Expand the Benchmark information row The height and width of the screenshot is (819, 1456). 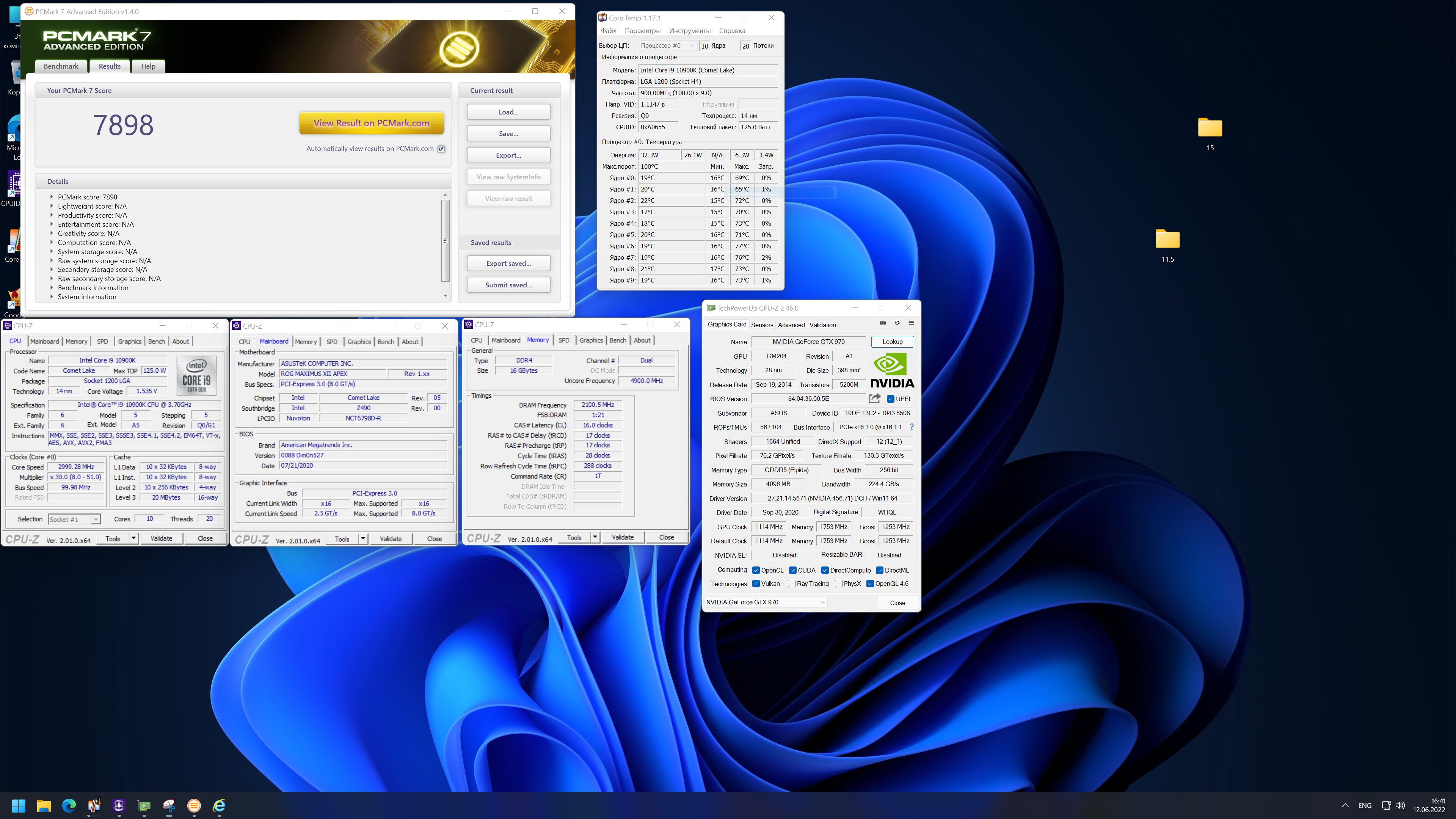pyautogui.click(x=52, y=288)
